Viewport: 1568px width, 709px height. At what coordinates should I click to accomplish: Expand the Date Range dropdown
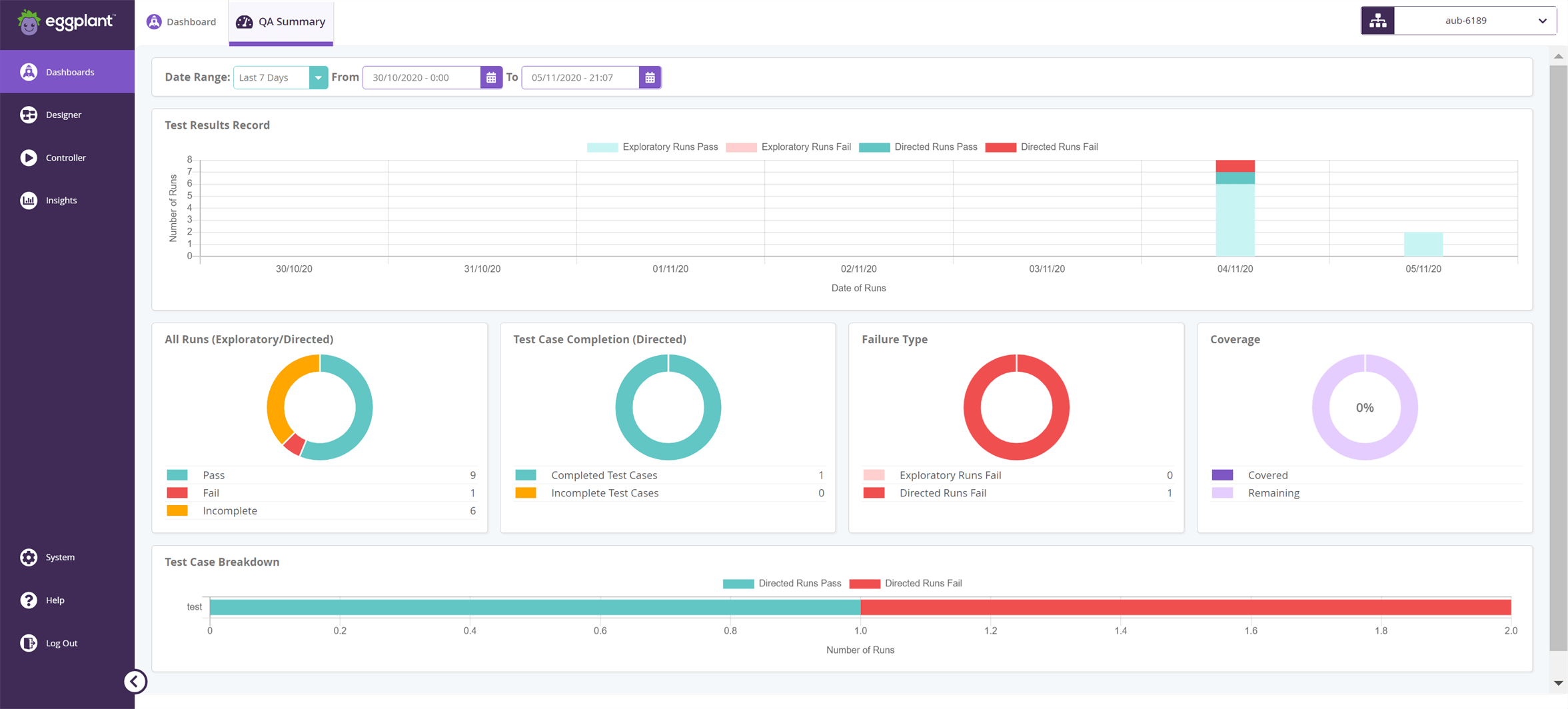(319, 77)
